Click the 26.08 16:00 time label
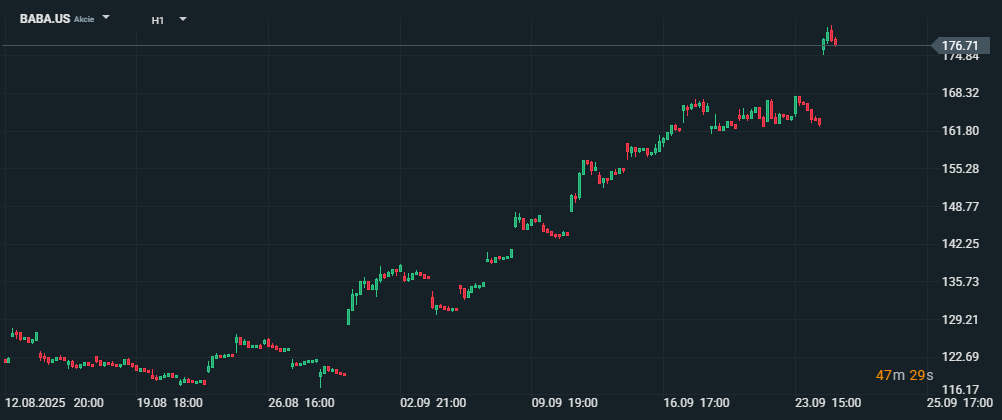This screenshot has width=1002, height=420. (301, 403)
